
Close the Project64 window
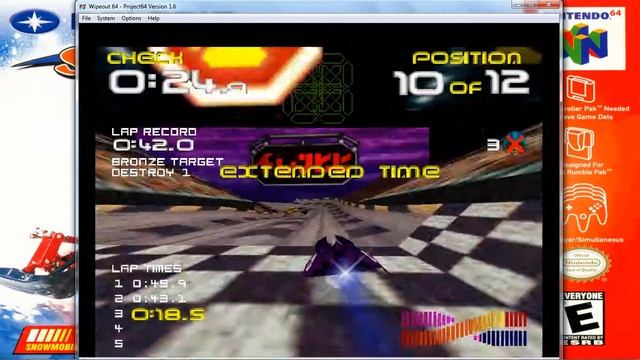pos(549,4)
